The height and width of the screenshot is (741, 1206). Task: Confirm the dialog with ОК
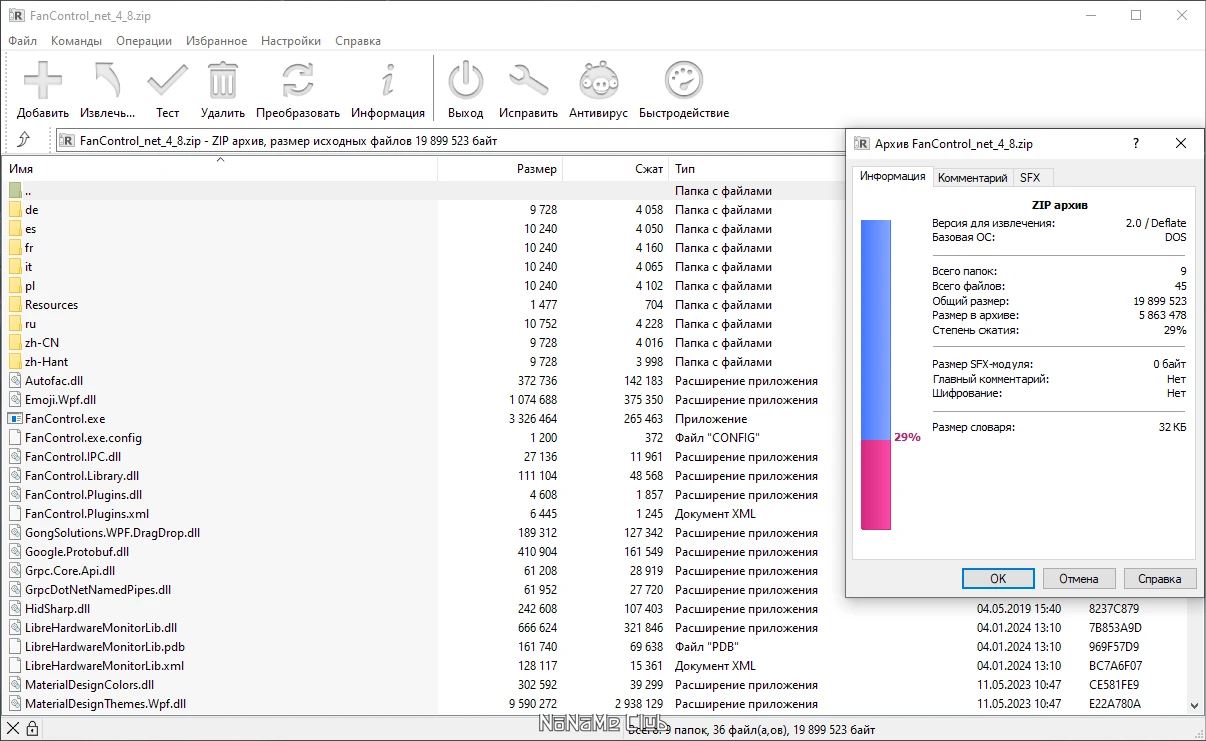click(996, 578)
